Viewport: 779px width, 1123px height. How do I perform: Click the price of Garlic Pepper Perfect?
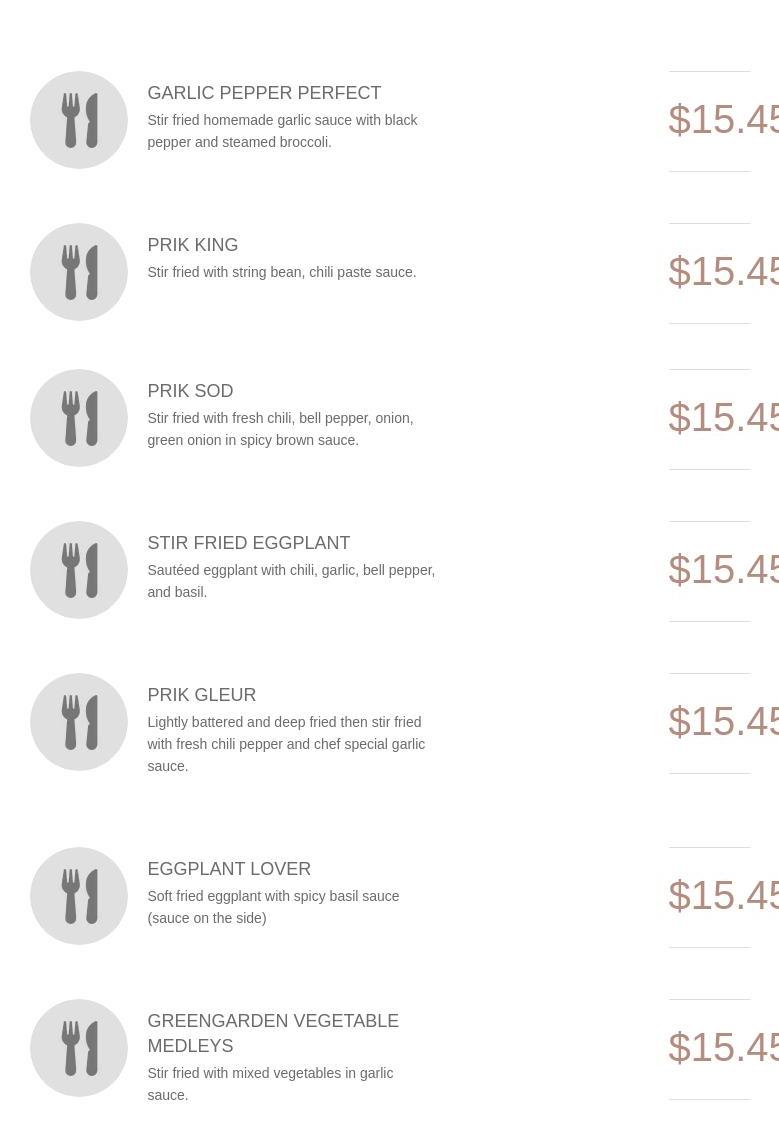pos(723,120)
